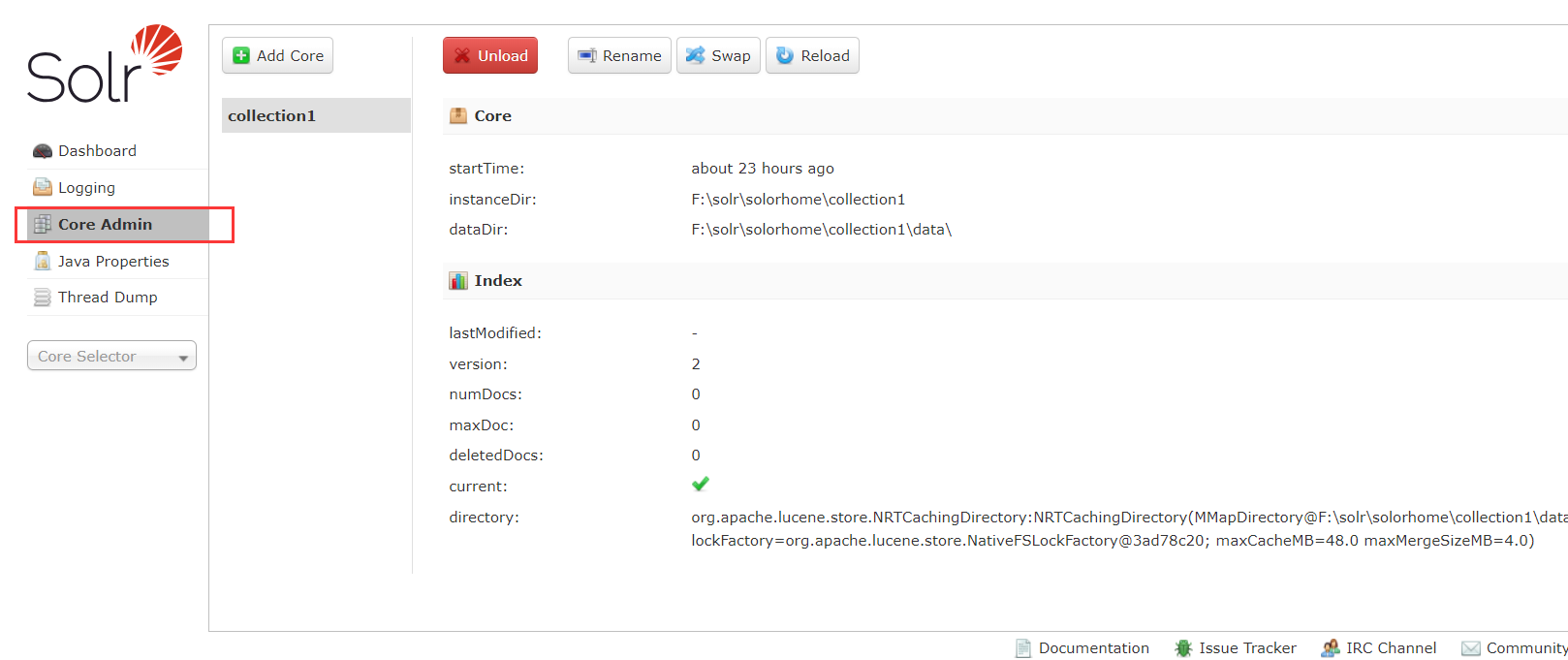Click the dataDir path value
The width and height of the screenshot is (1568, 660).
coord(821,230)
